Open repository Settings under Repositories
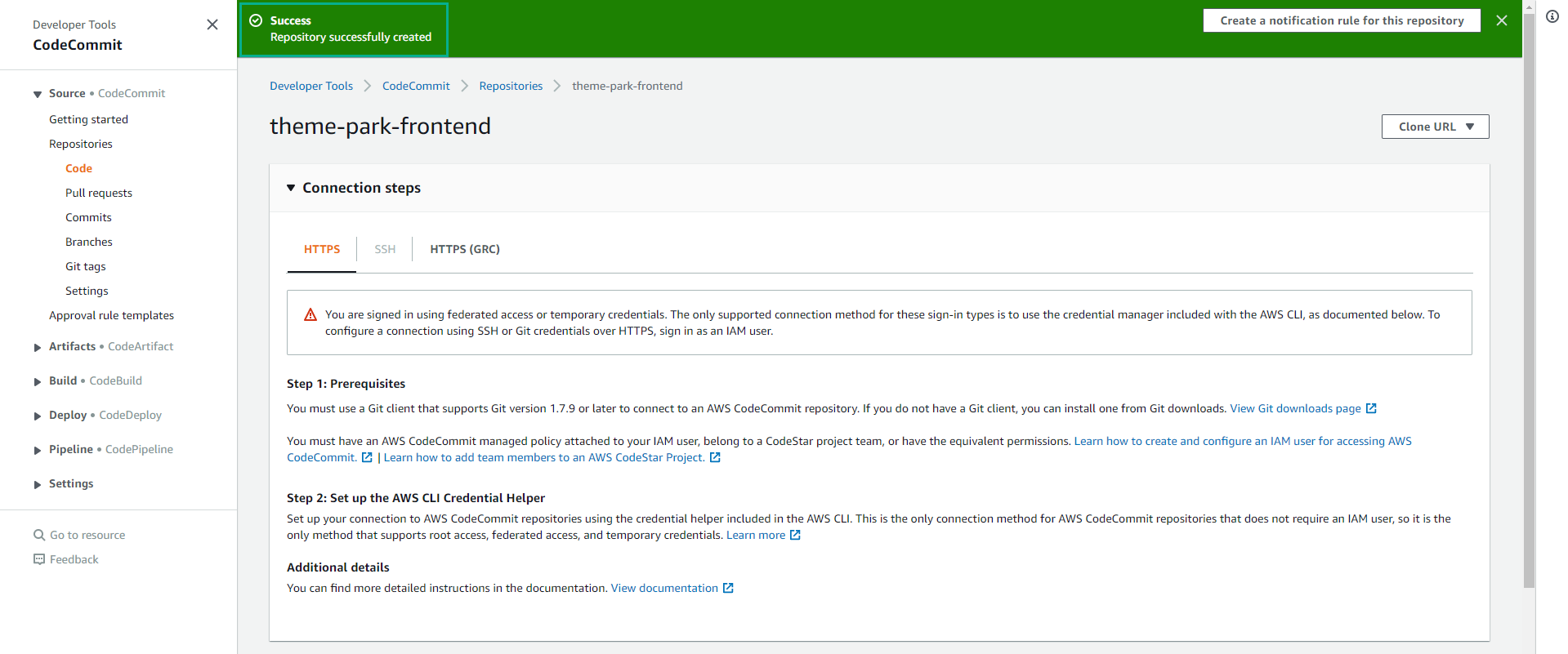This screenshot has width=1568, height=654. tap(87, 291)
